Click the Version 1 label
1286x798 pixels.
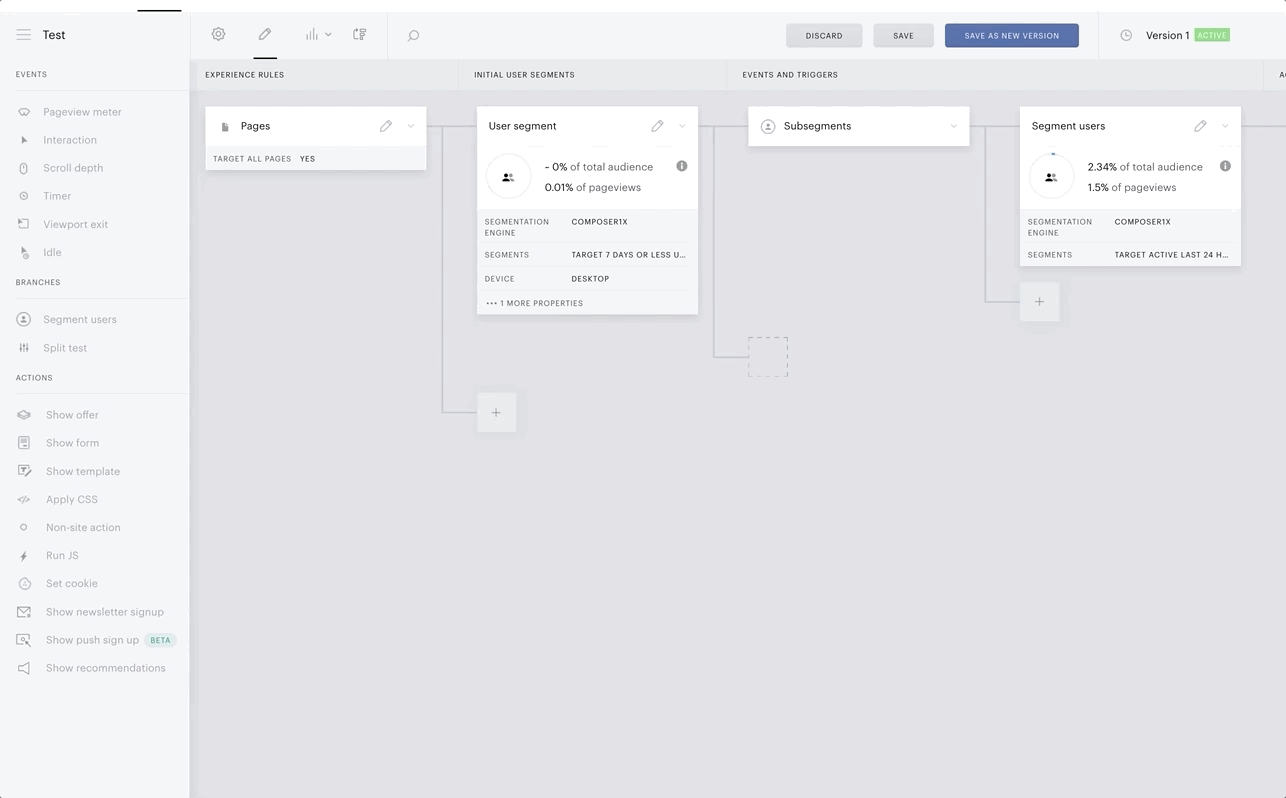(x=1167, y=35)
